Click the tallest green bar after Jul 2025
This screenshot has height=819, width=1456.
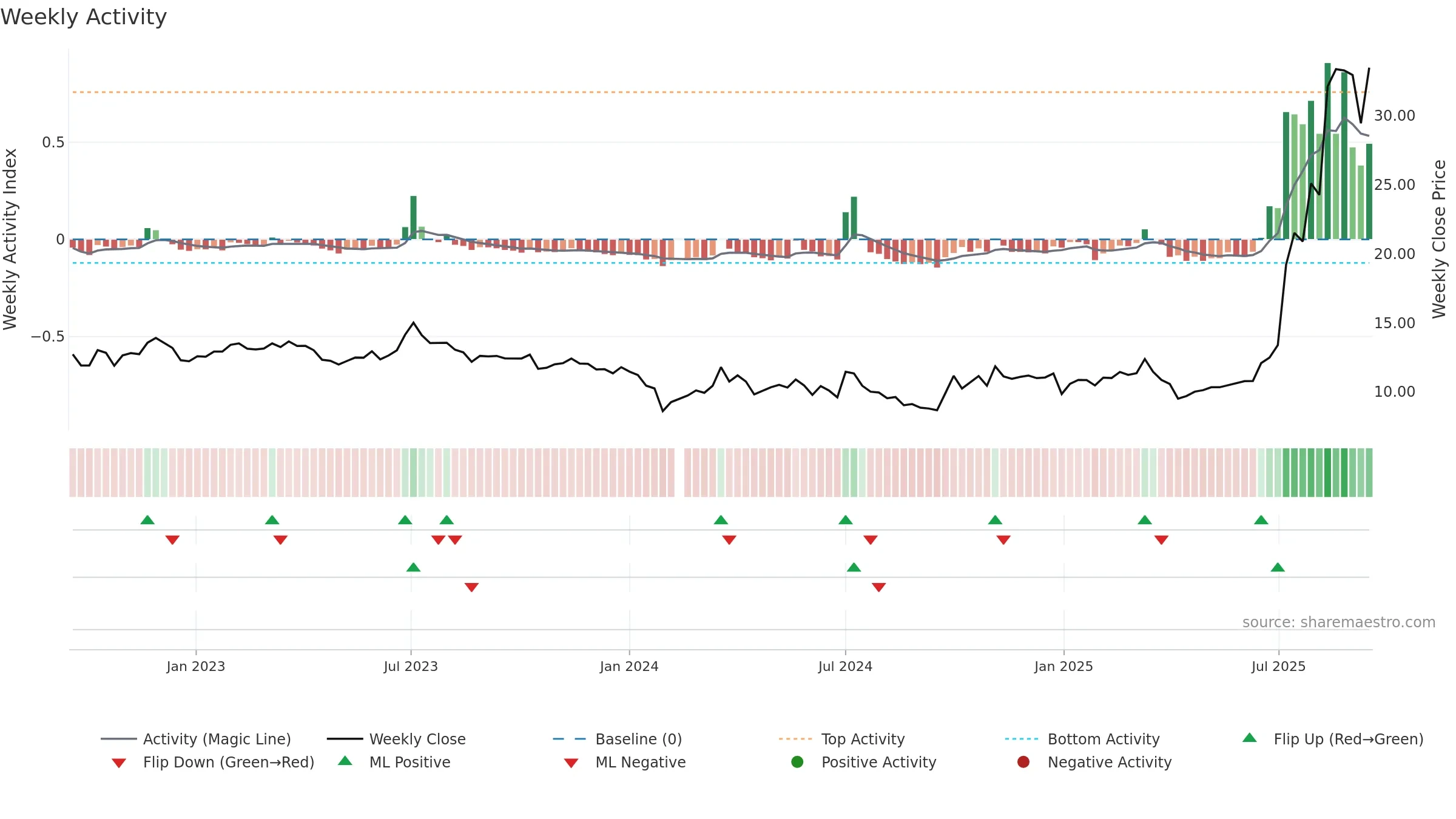click(1327, 151)
